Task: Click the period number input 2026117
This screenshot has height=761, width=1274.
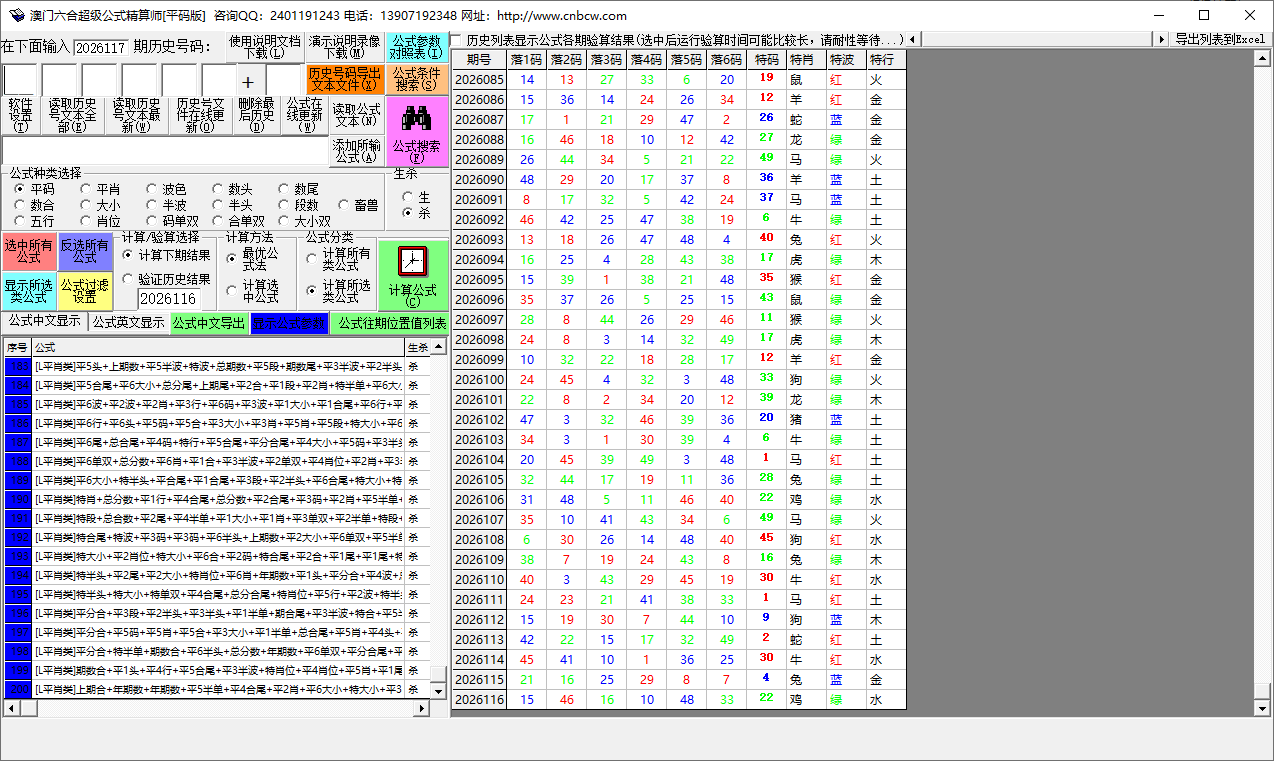Action: pyautogui.click(x=100, y=48)
